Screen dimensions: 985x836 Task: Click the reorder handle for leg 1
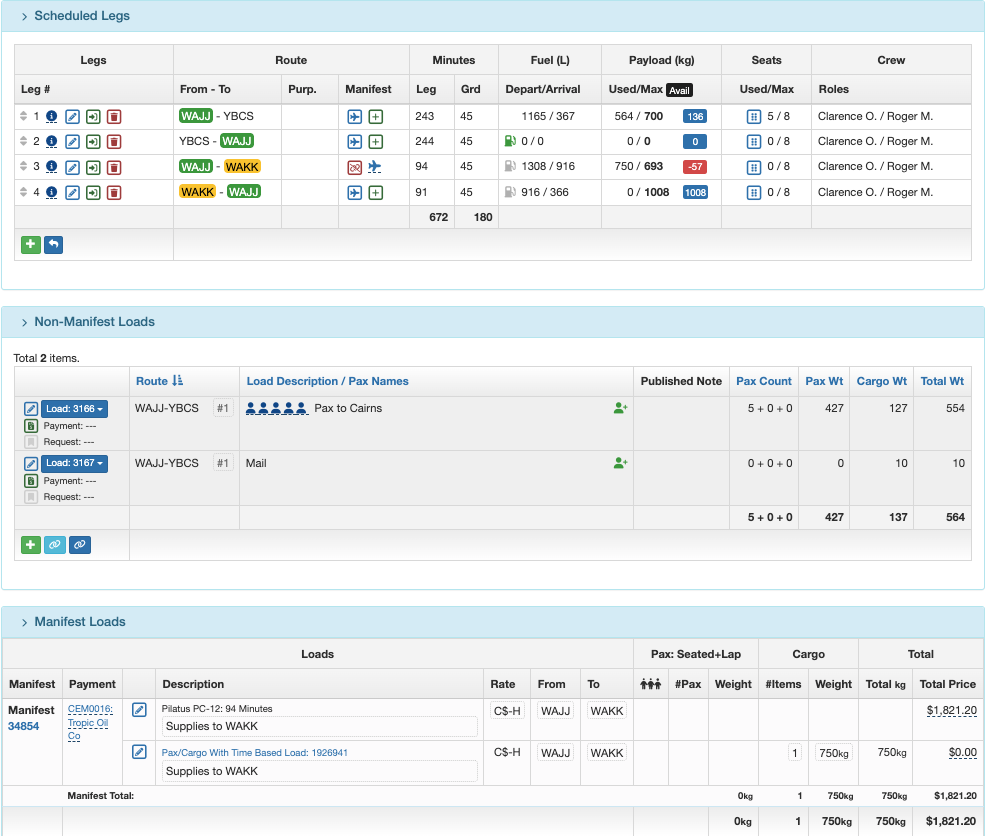pyautogui.click(x=24, y=117)
